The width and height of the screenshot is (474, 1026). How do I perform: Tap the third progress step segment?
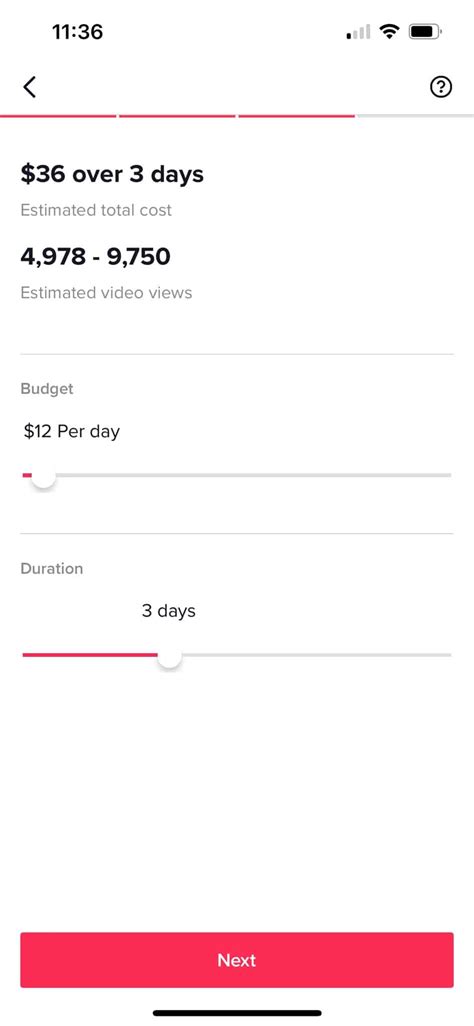(x=297, y=116)
